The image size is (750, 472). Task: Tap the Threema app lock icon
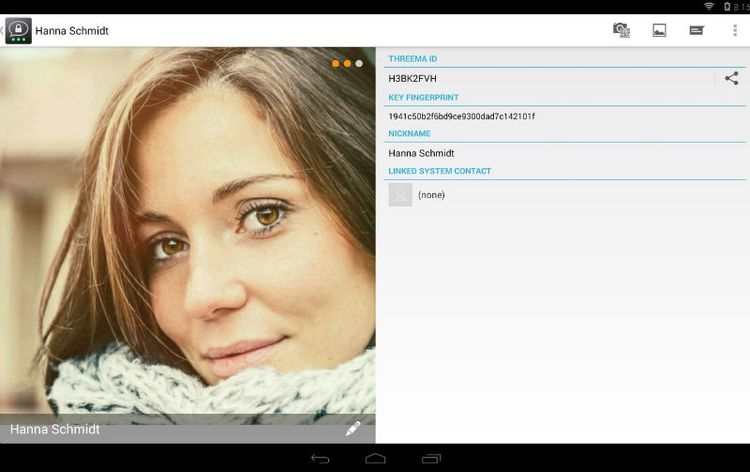tap(18, 31)
